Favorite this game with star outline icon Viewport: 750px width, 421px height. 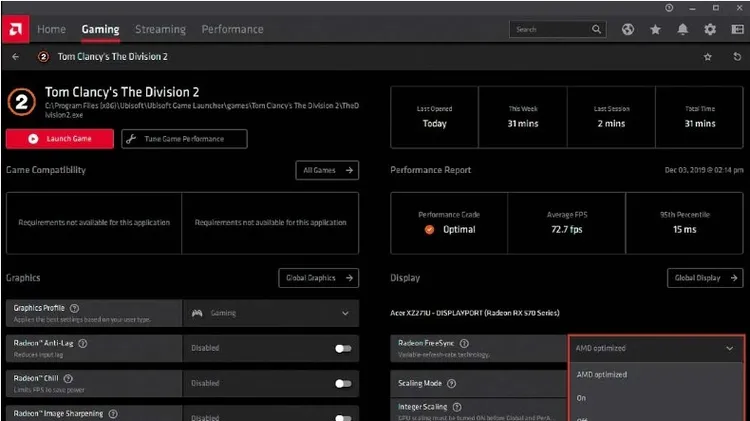(x=707, y=57)
